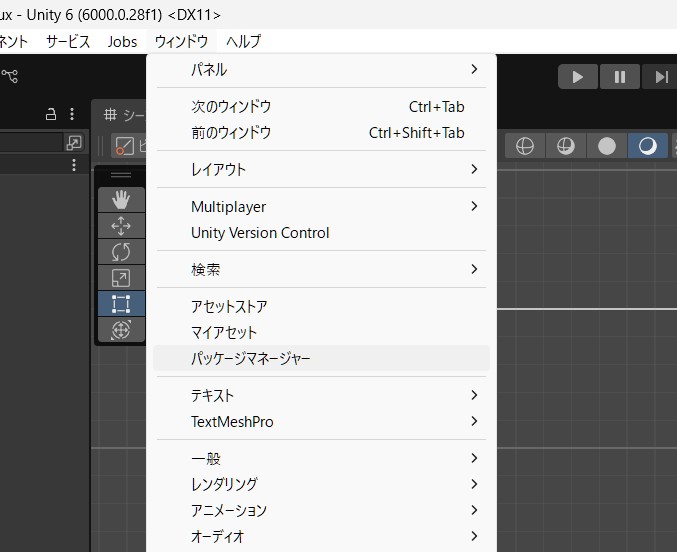This screenshot has height=552, width=677.
Task: Open the Scene tab
Action: tap(124, 114)
